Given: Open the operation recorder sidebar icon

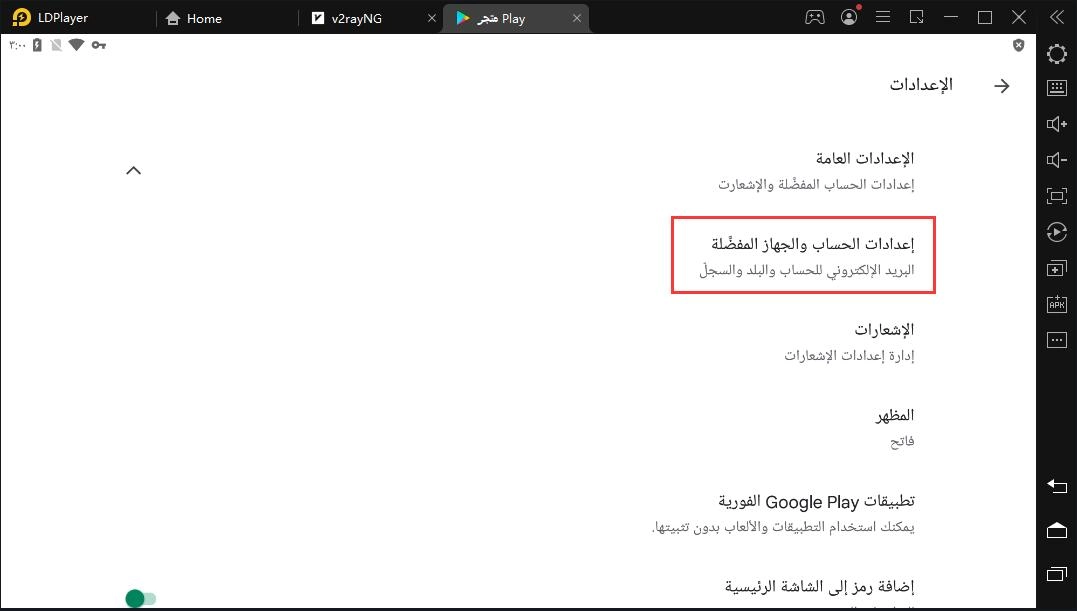Looking at the screenshot, I should tap(1056, 232).
